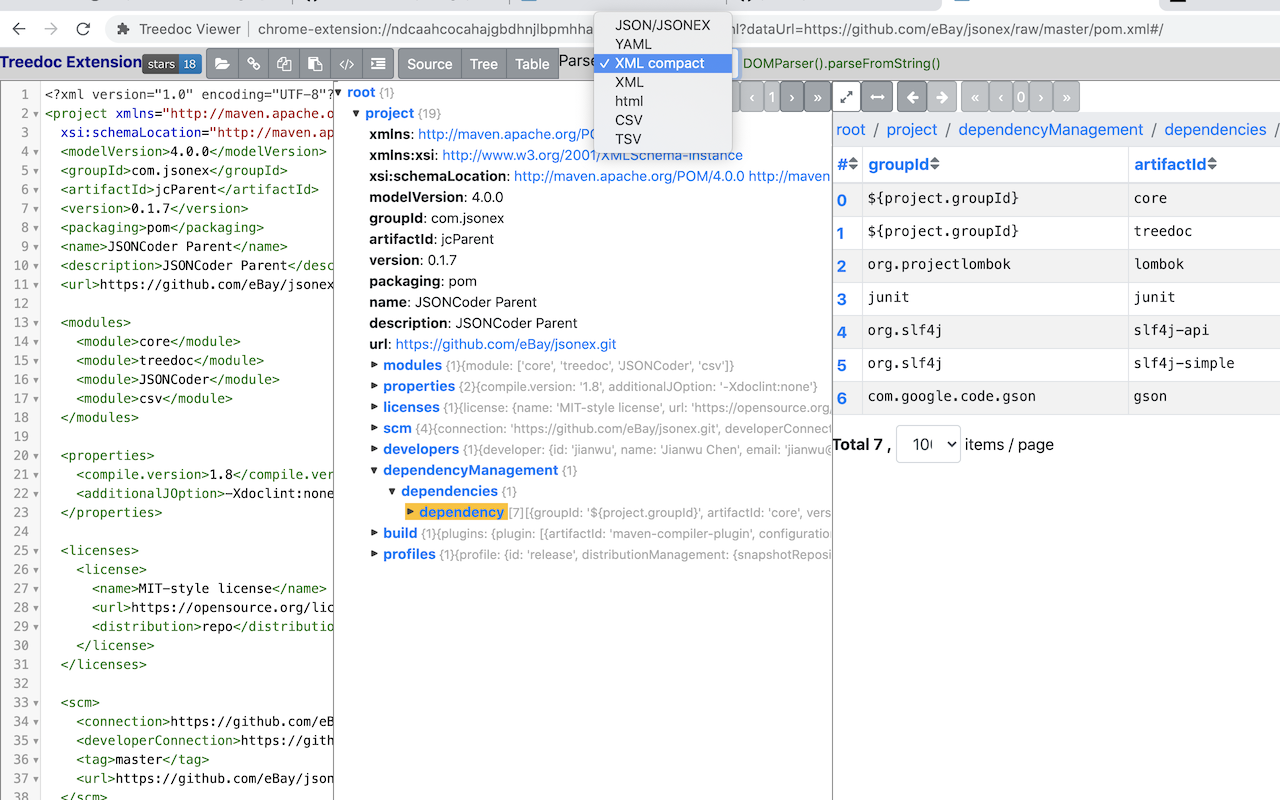
Task: Open items per page dropdown
Action: (928, 444)
